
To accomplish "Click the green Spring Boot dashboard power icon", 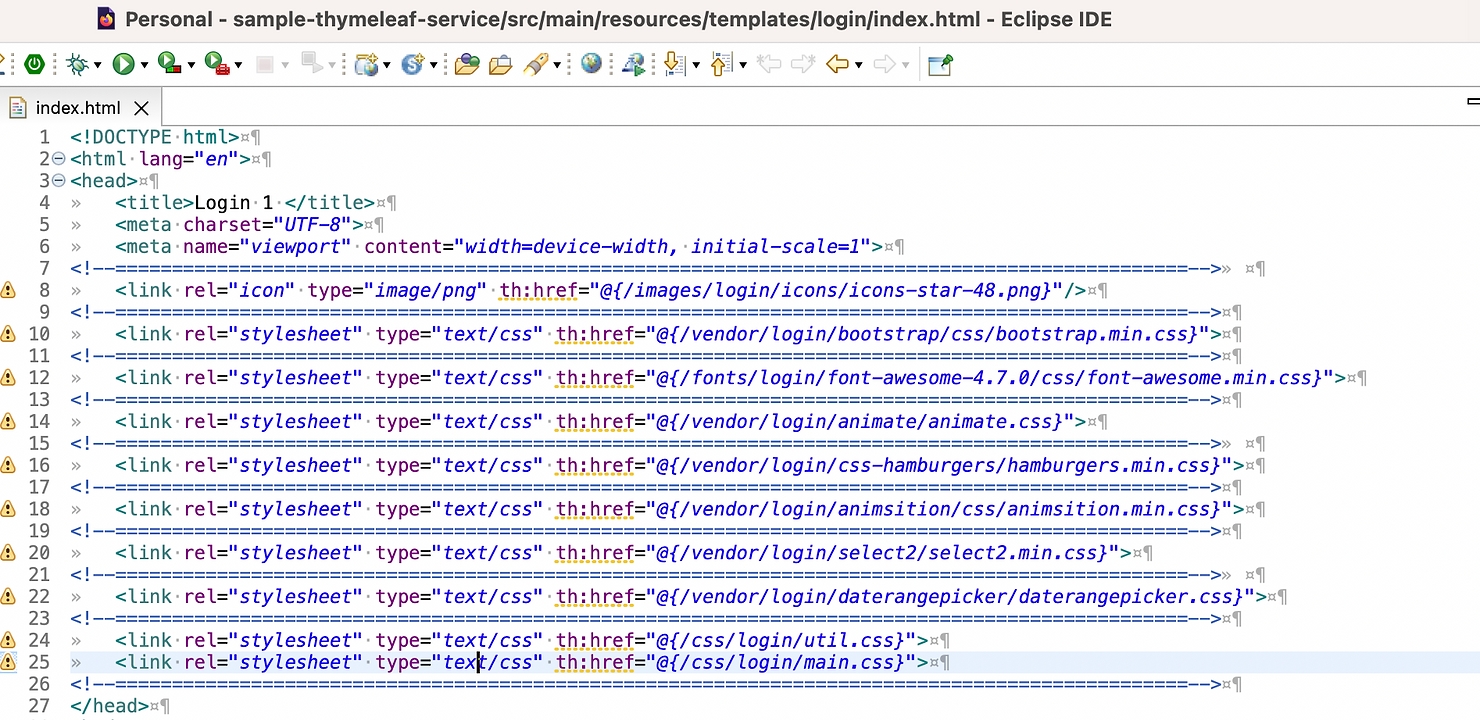I will coord(34,65).
